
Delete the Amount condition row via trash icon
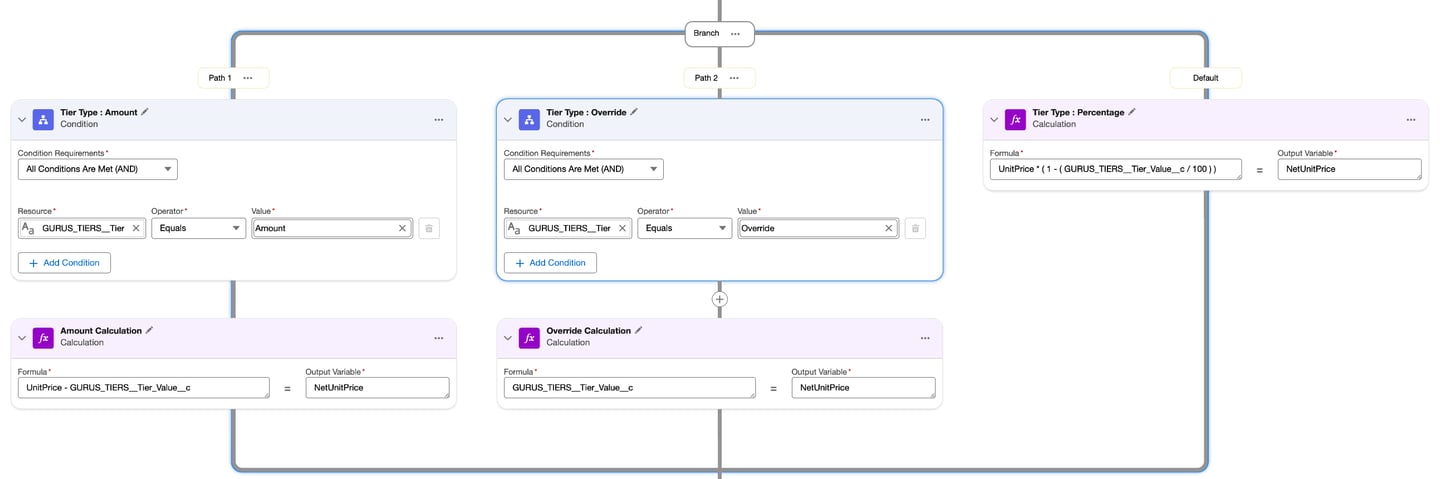pyautogui.click(x=428, y=229)
